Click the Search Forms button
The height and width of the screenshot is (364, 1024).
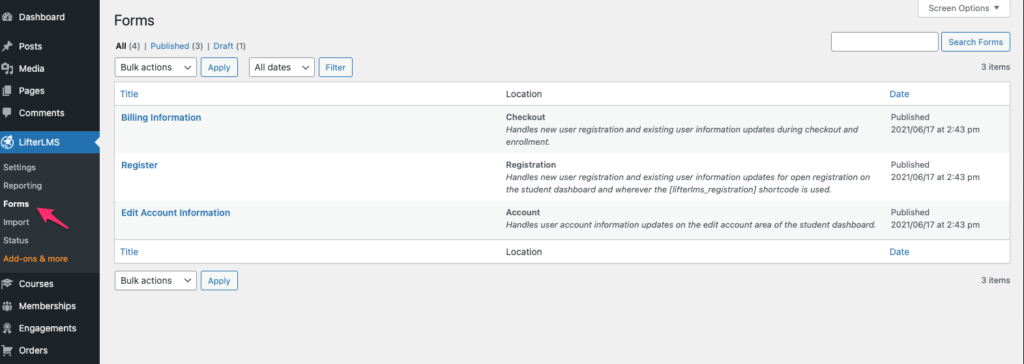coord(976,42)
